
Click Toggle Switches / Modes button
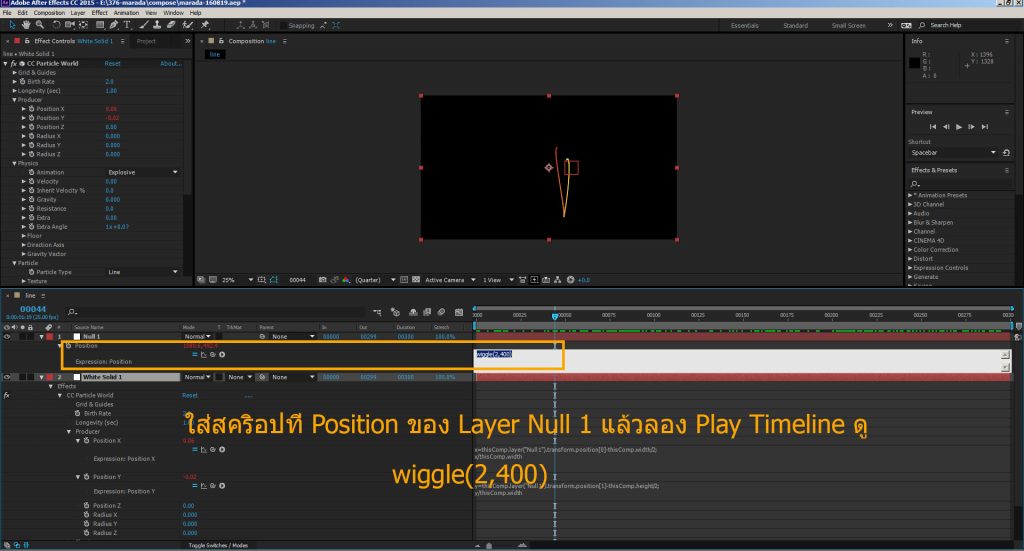point(219,545)
